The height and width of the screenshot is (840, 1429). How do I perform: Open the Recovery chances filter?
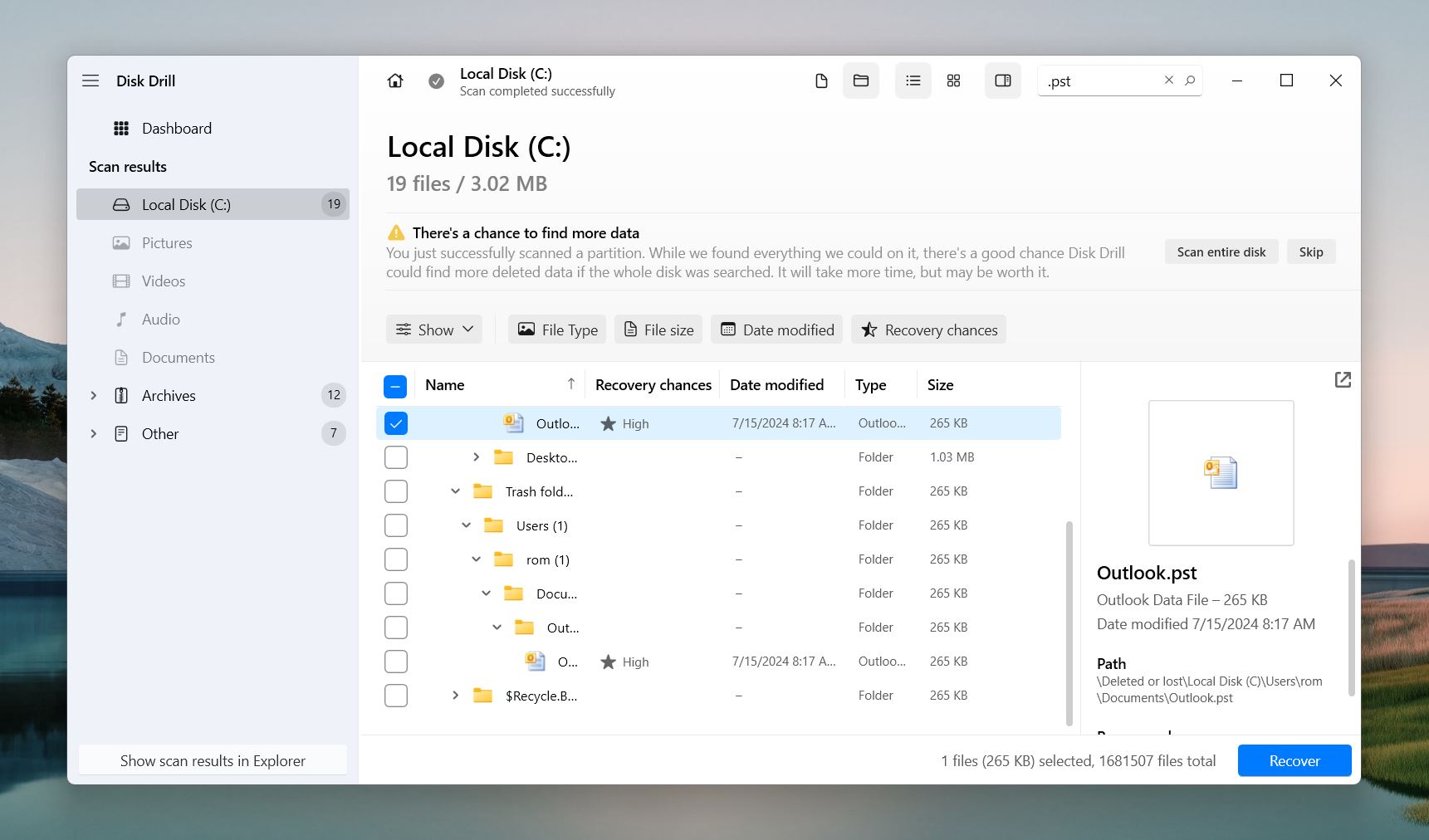(928, 330)
